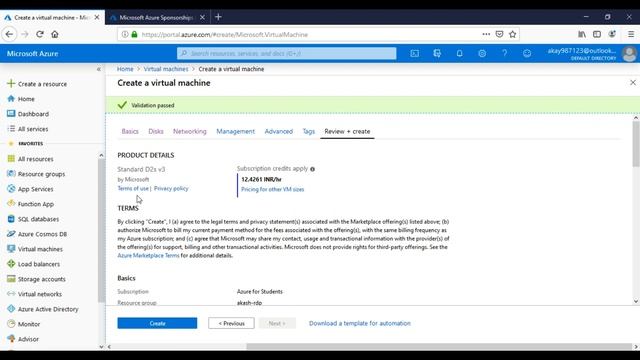This screenshot has height=360, width=640.
Task: Close the Create a virtual machine blade
Action: [x=633, y=82]
